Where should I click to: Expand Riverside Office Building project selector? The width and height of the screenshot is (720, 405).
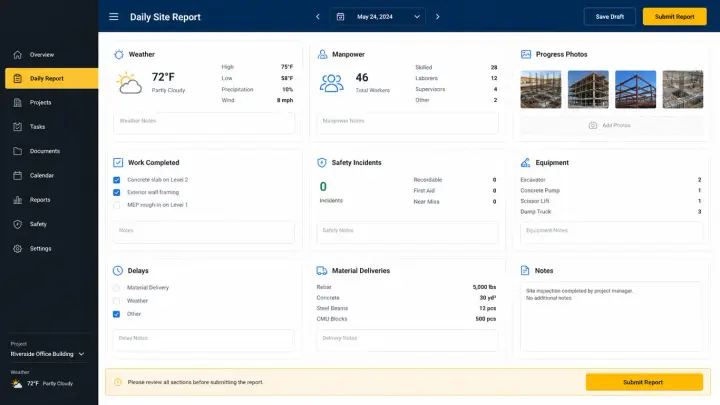[x=47, y=354]
